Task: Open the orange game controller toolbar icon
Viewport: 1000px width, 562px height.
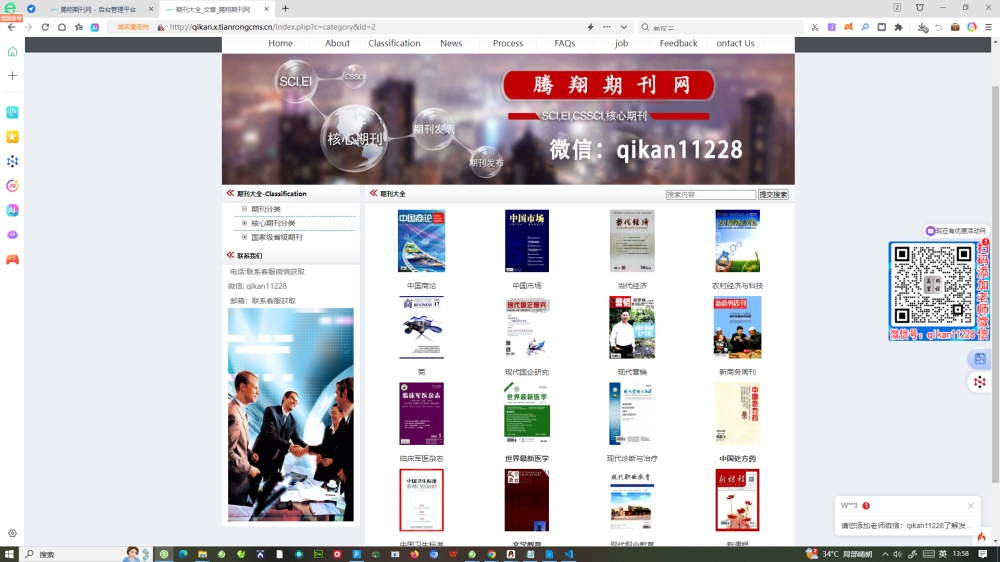Action: coord(848,27)
